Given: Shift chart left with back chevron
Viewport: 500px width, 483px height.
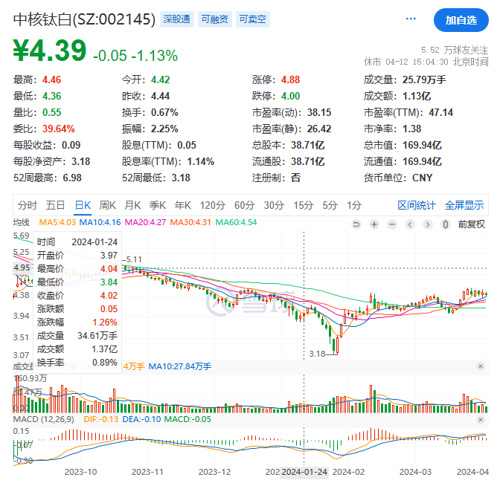Looking at the screenshot, I should pyautogui.click(x=410, y=224).
